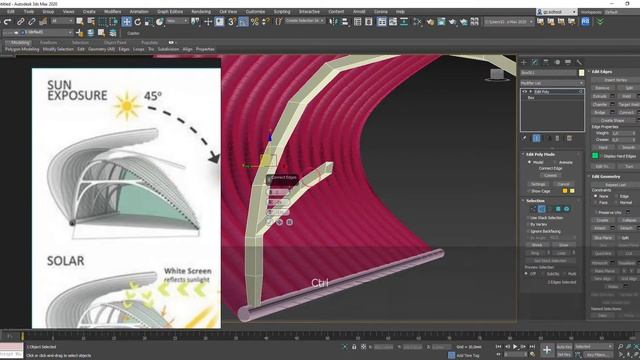Viewport: 640px width, 360px height.
Task: Click the Play Animation button
Action: point(515,347)
